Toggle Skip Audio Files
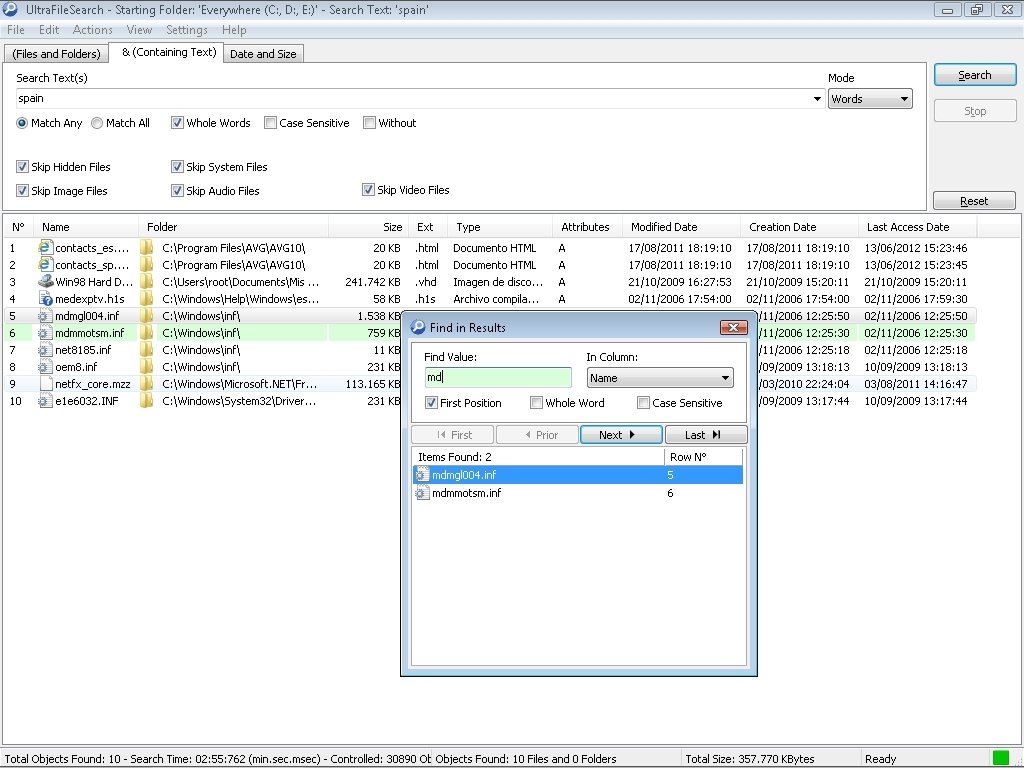 (177, 191)
